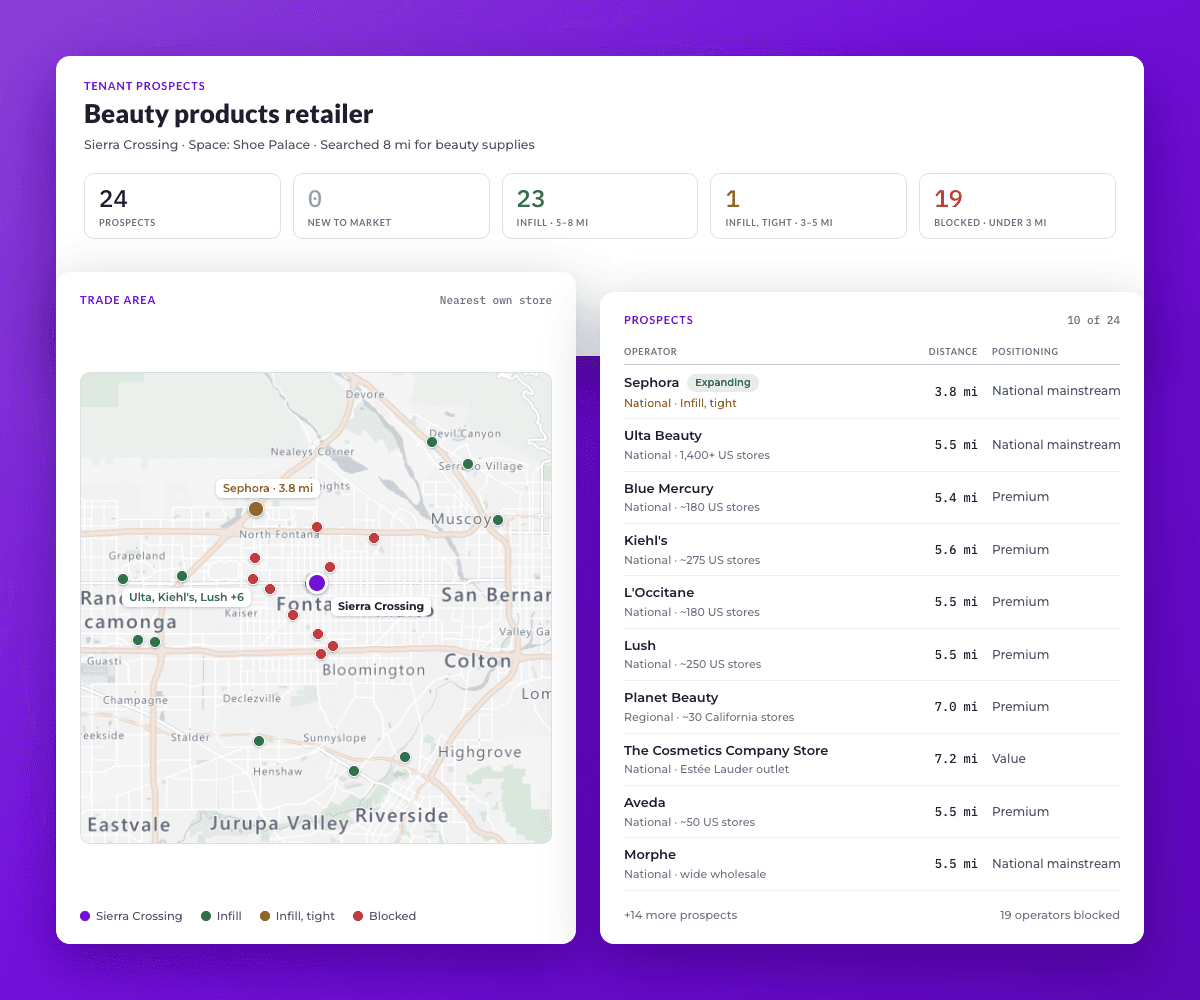The width and height of the screenshot is (1200, 1000).
Task: Click the green map dot beside Muscoy
Action: (498, 520)
